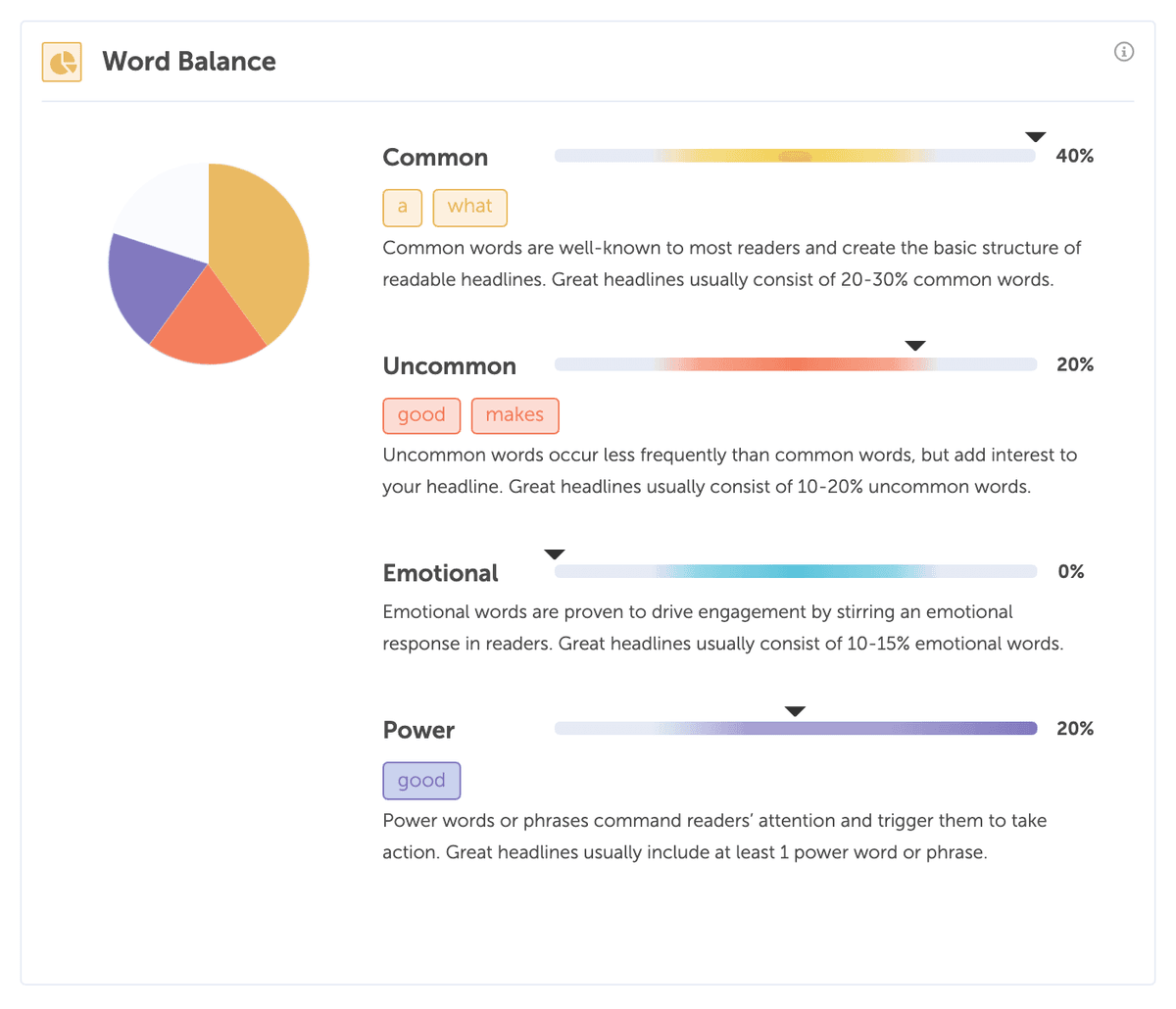The width and height of the screenshot is (1176, 1009).
Task: Click the Uncommon gradient slider bar
Action: pyautogui.click(x=796, y=363)
